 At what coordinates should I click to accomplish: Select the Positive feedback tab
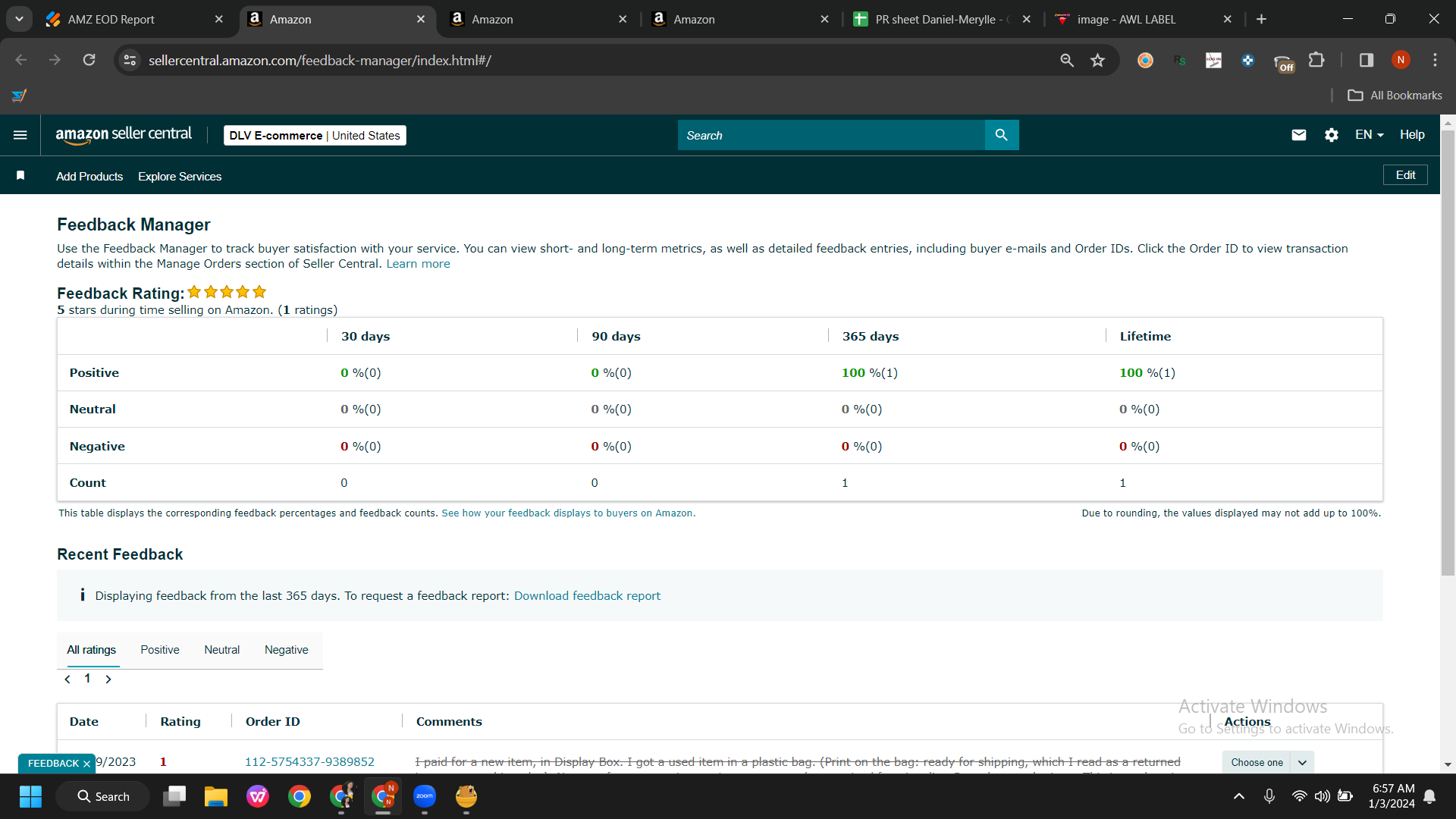pyautogui.click(x=160, y=650)
